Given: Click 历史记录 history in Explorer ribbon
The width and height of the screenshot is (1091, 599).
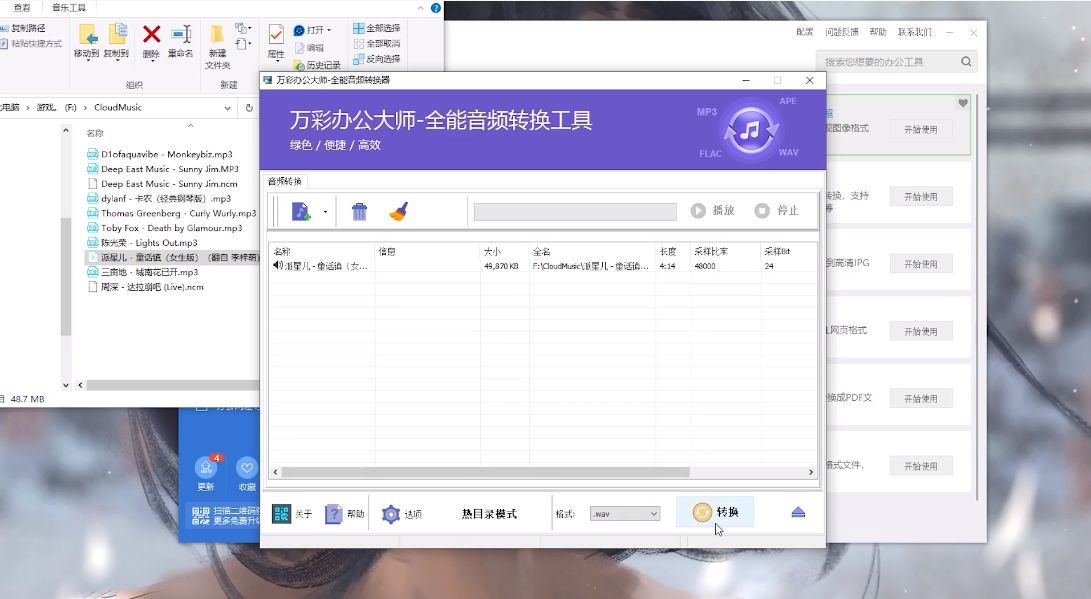Looking at the screenshot, I should click(317, 65).
